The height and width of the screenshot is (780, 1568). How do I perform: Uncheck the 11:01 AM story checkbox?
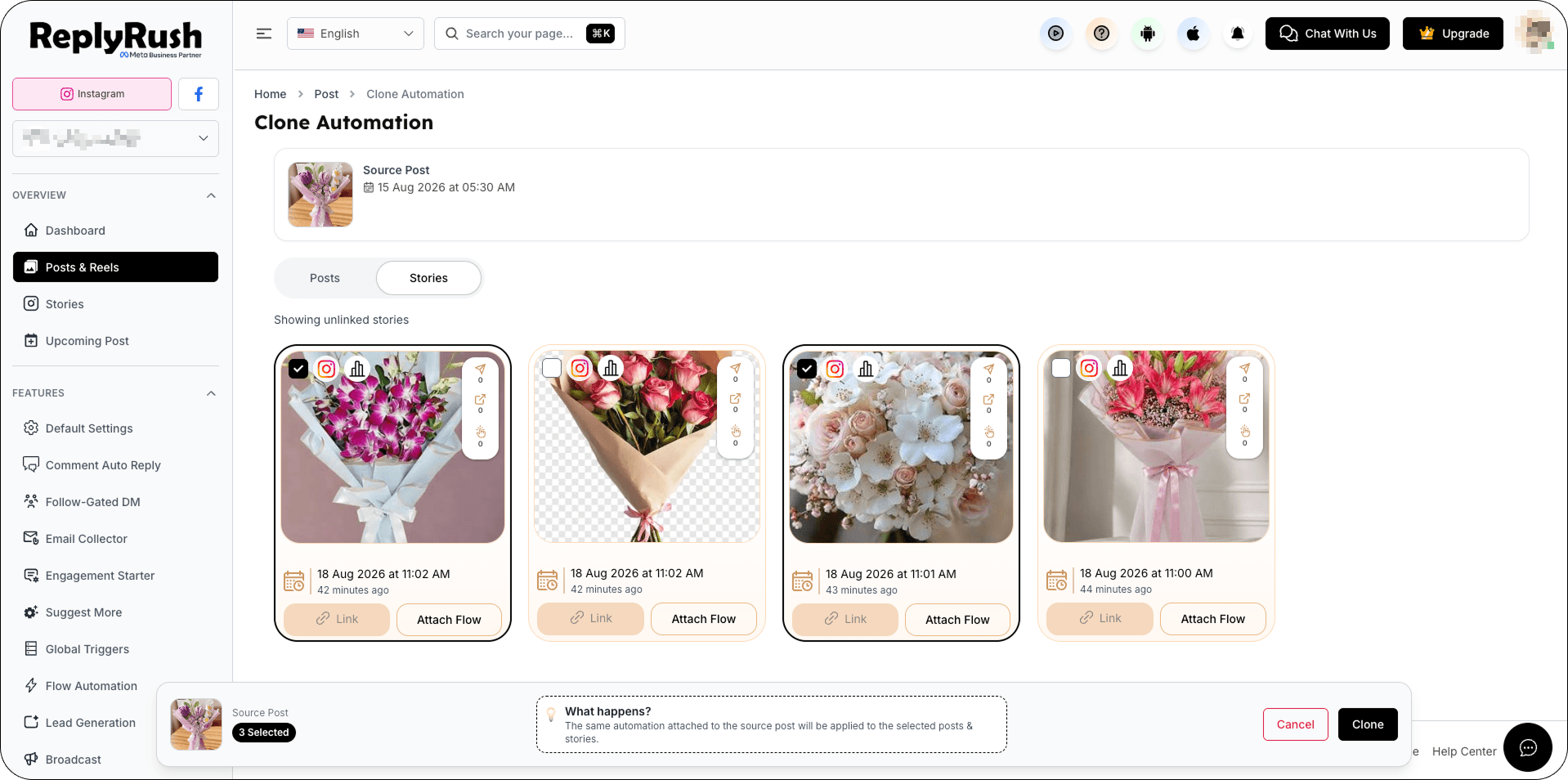click(x=807, y=369)
